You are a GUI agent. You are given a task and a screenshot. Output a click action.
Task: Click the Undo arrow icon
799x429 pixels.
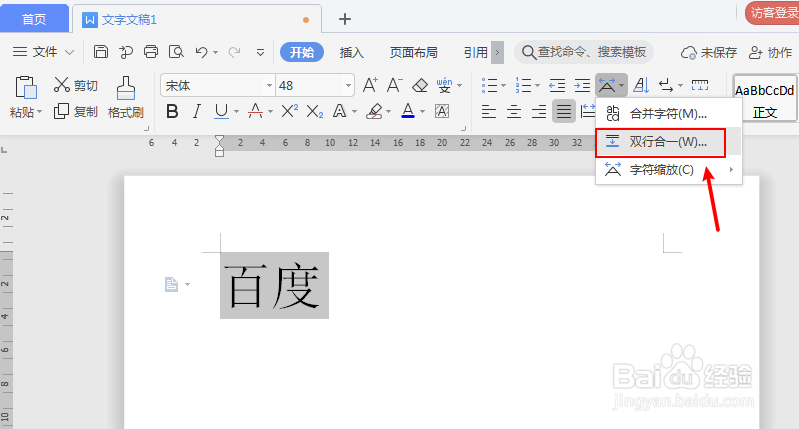[201, 52]
